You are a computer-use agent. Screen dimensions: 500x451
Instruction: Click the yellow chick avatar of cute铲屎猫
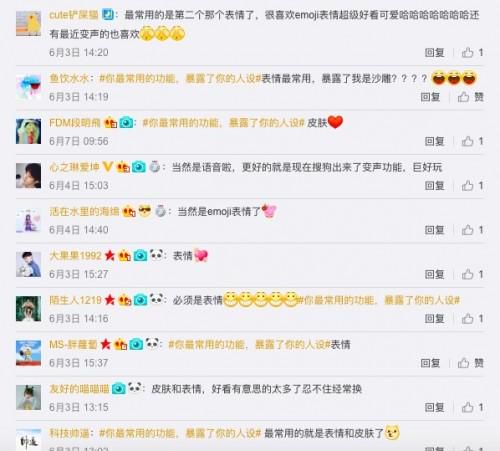pos(29,23)
